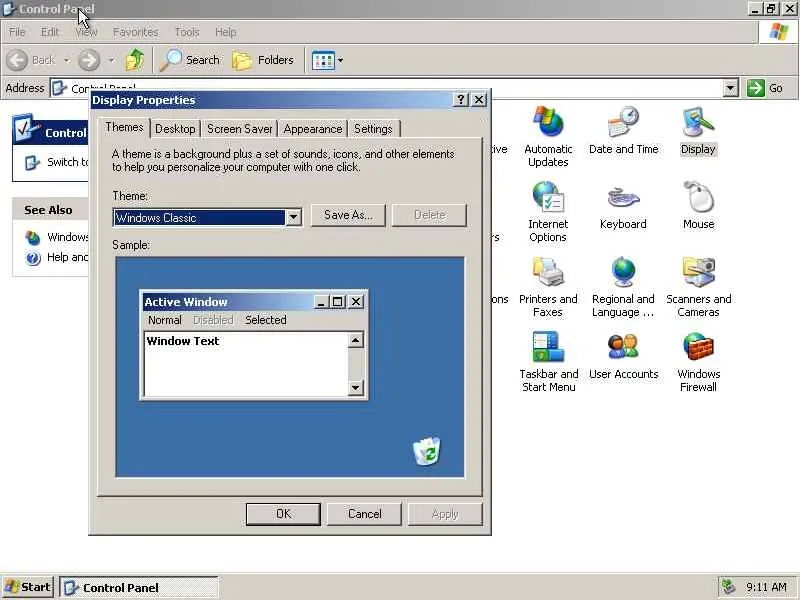Switch to the Settings tab

tap(373, 129)
